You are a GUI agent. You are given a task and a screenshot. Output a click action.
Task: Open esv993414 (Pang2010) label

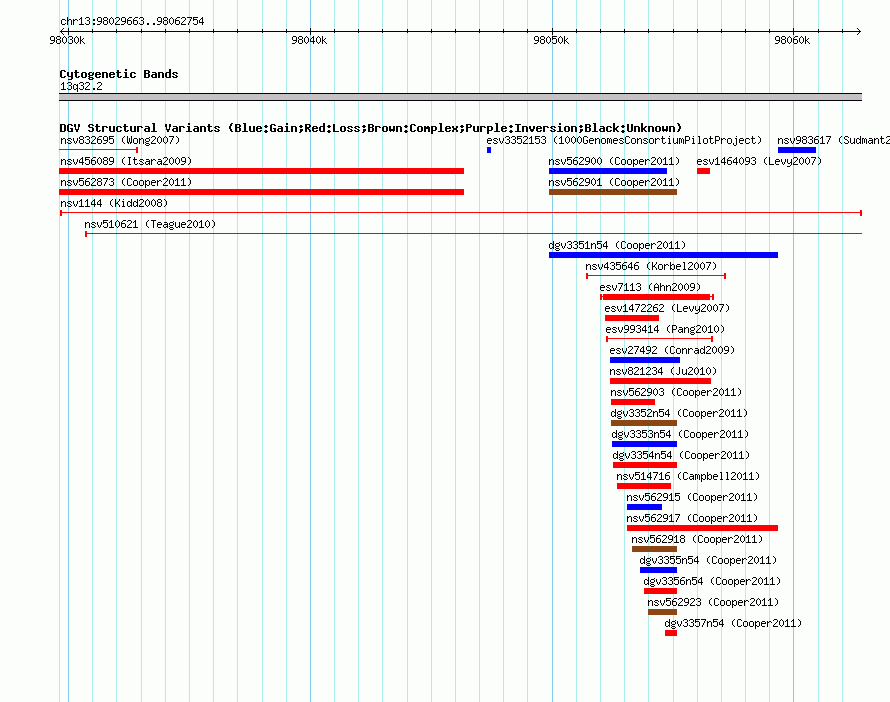665,329
